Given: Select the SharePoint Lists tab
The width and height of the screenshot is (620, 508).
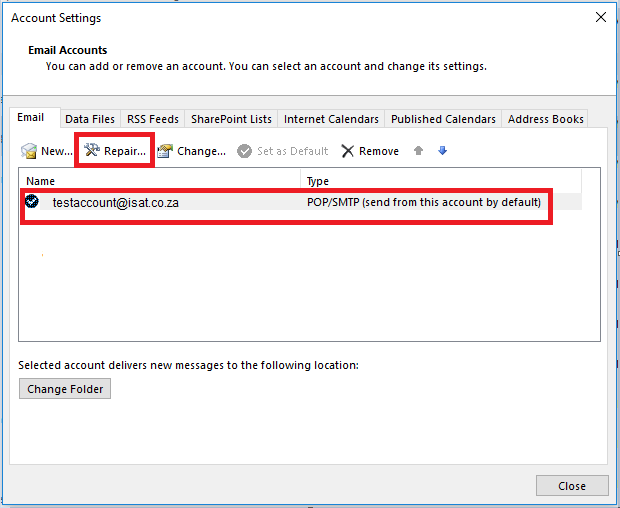Looking at the screenshot, I should [231, 119].
